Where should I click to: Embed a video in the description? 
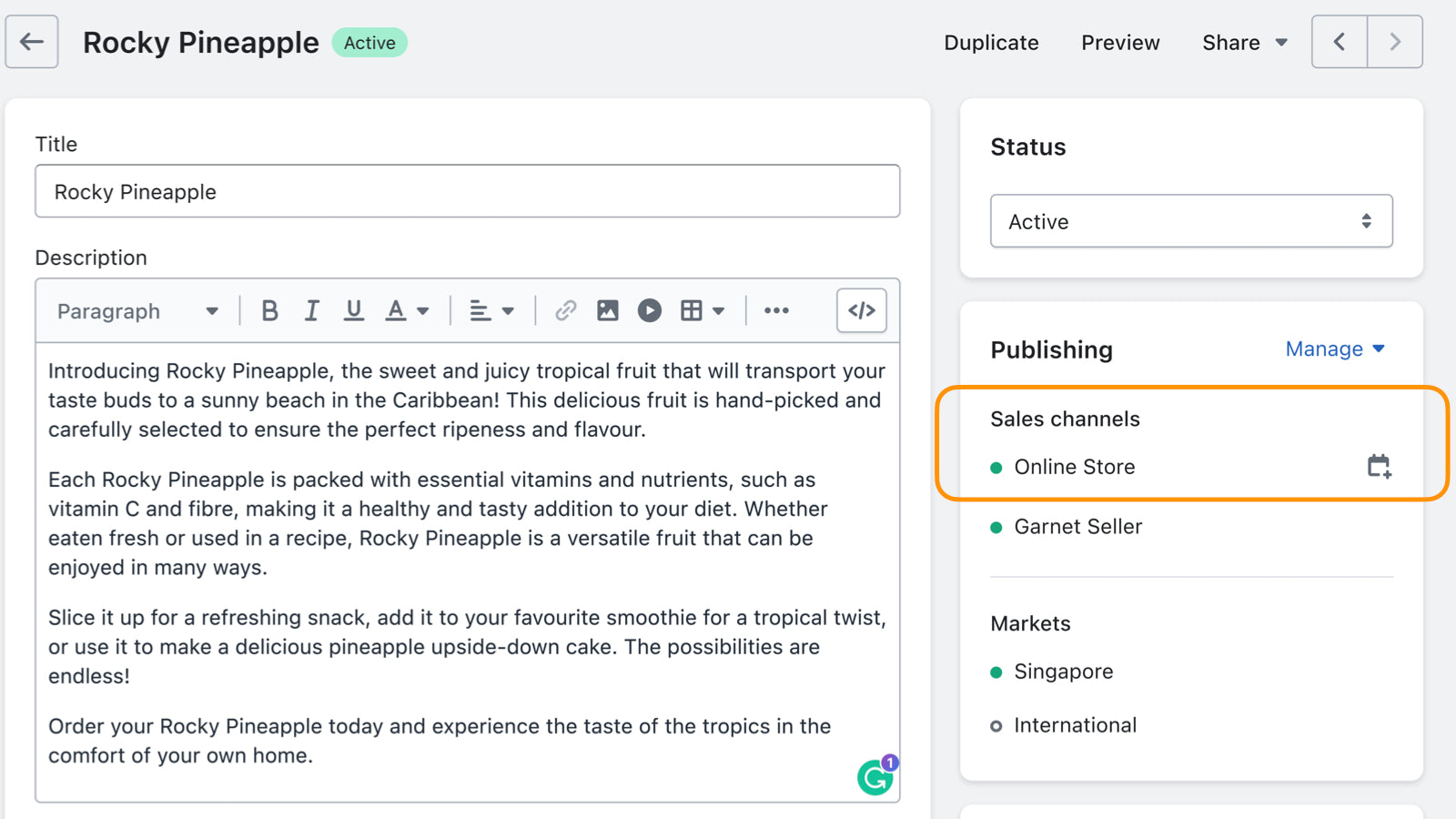tap(649, 310)
